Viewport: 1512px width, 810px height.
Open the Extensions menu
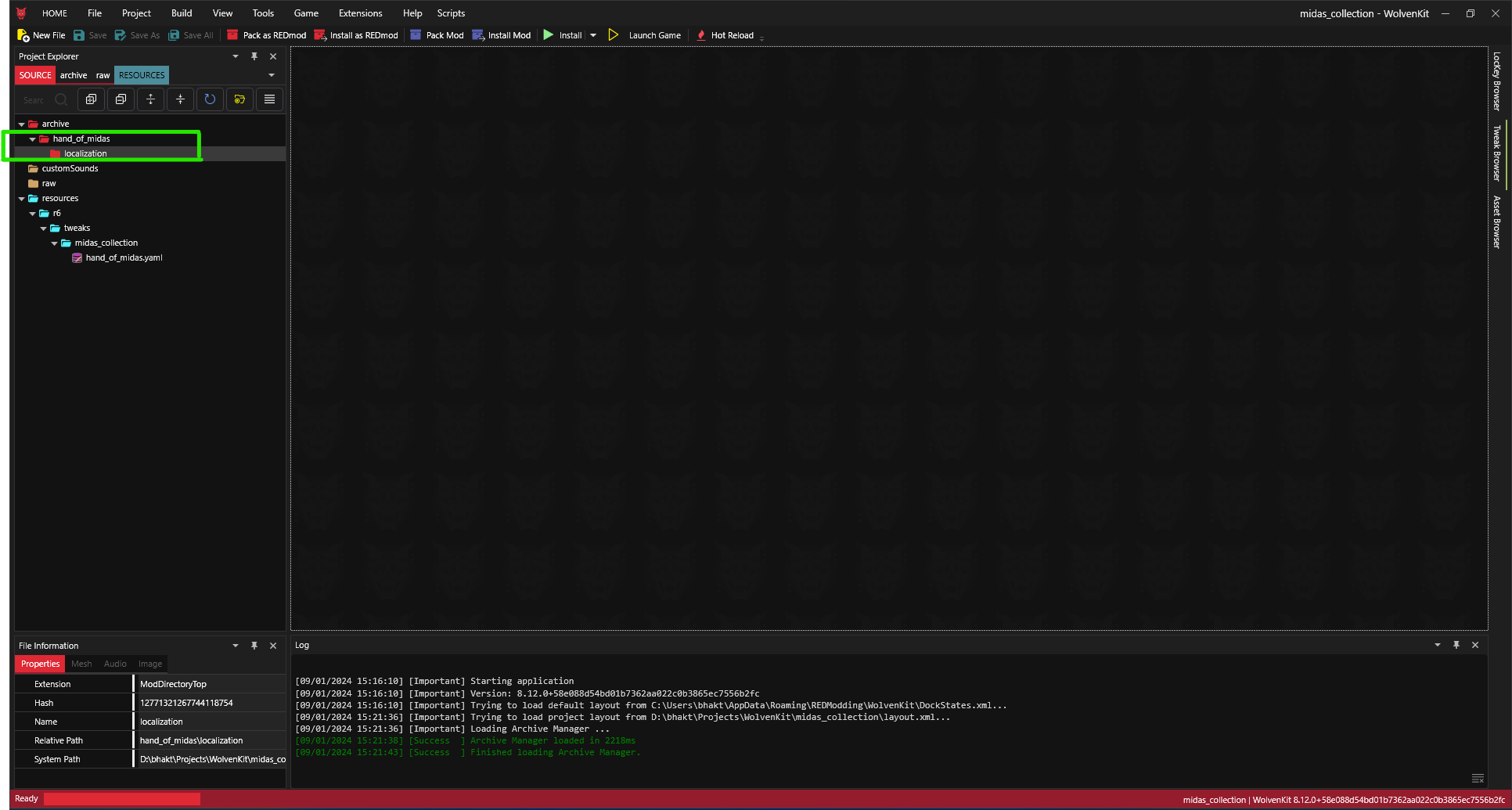coord(360,13)
